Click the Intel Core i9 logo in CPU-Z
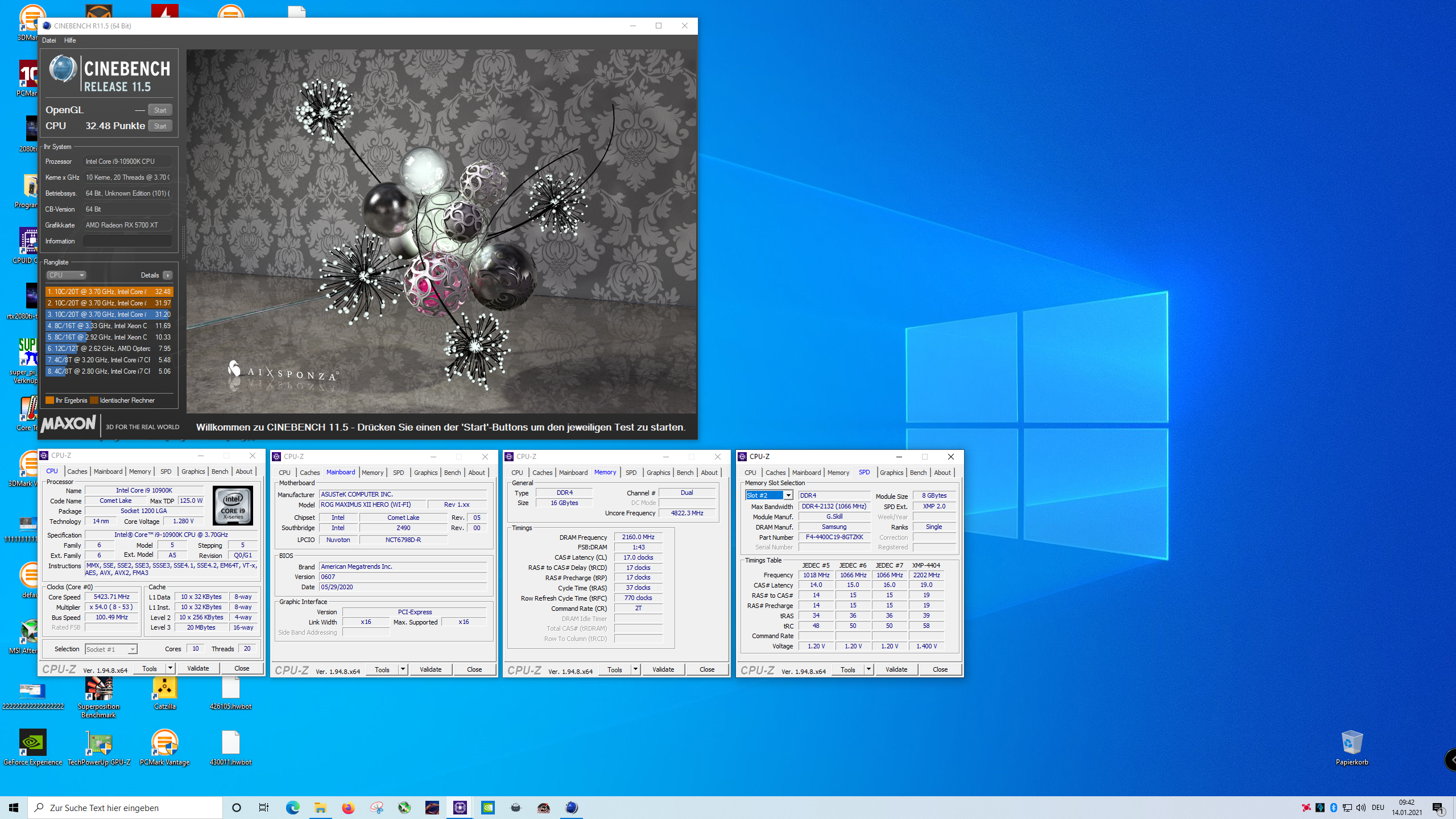The width and height of the screenshot is (1456, 819). coord(233,506)
